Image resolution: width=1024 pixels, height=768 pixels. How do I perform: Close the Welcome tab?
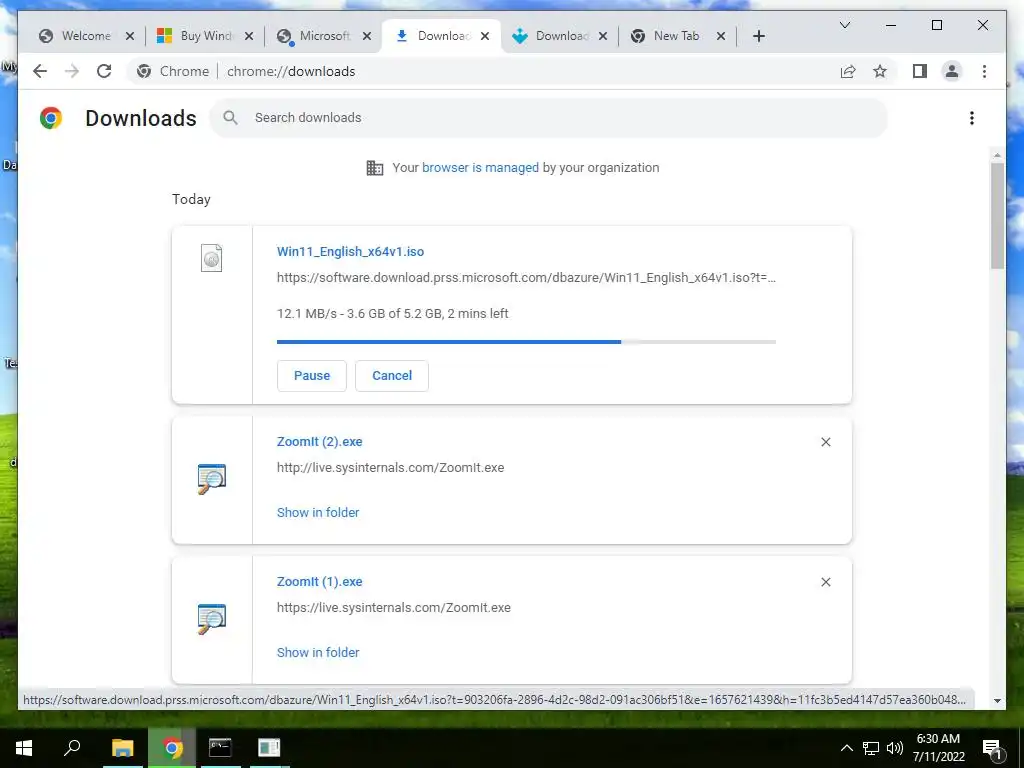(x=130, y=36)
